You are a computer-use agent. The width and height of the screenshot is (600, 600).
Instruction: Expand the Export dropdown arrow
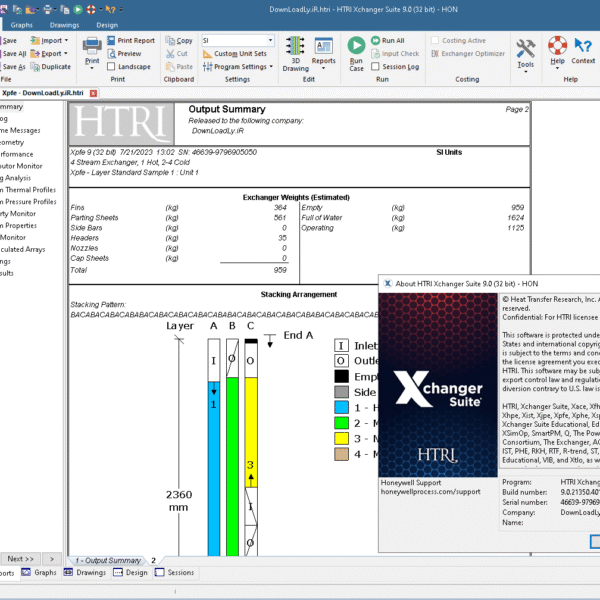tap(65, 54)
